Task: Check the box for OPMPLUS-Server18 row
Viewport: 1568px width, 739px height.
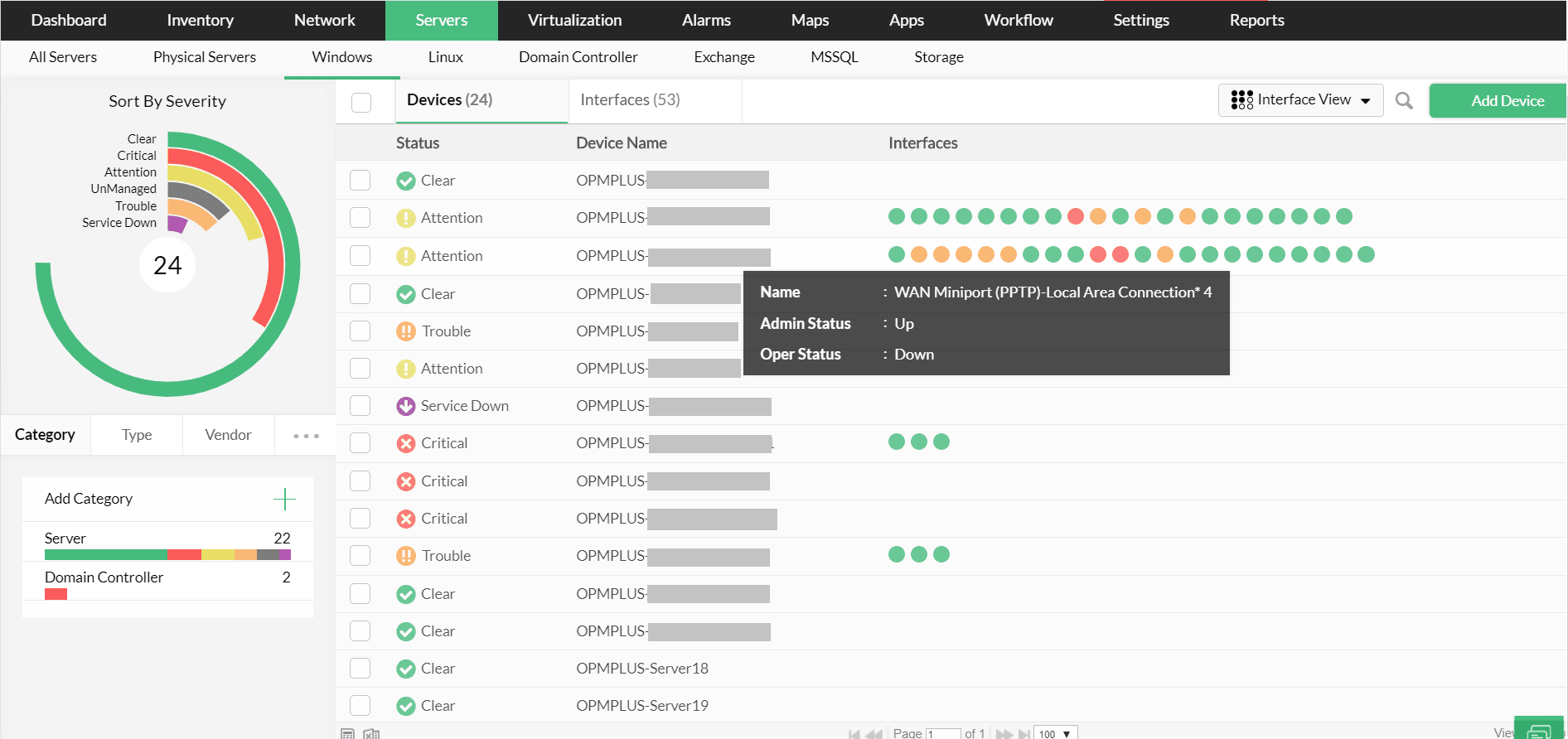Action: (x=360, y=669)
